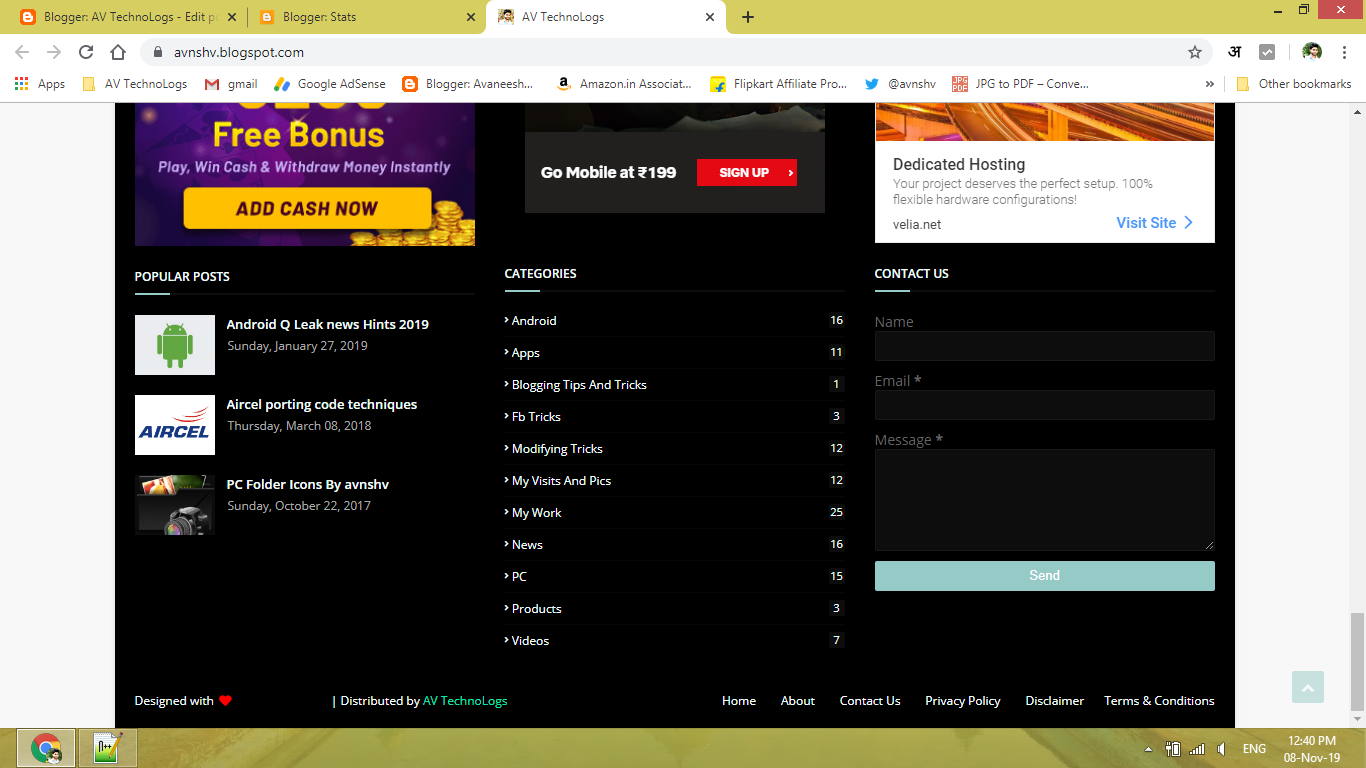Screen dimensions: 1366x768
Task: Open Android Q Leak news post
Action: point(328,324)
